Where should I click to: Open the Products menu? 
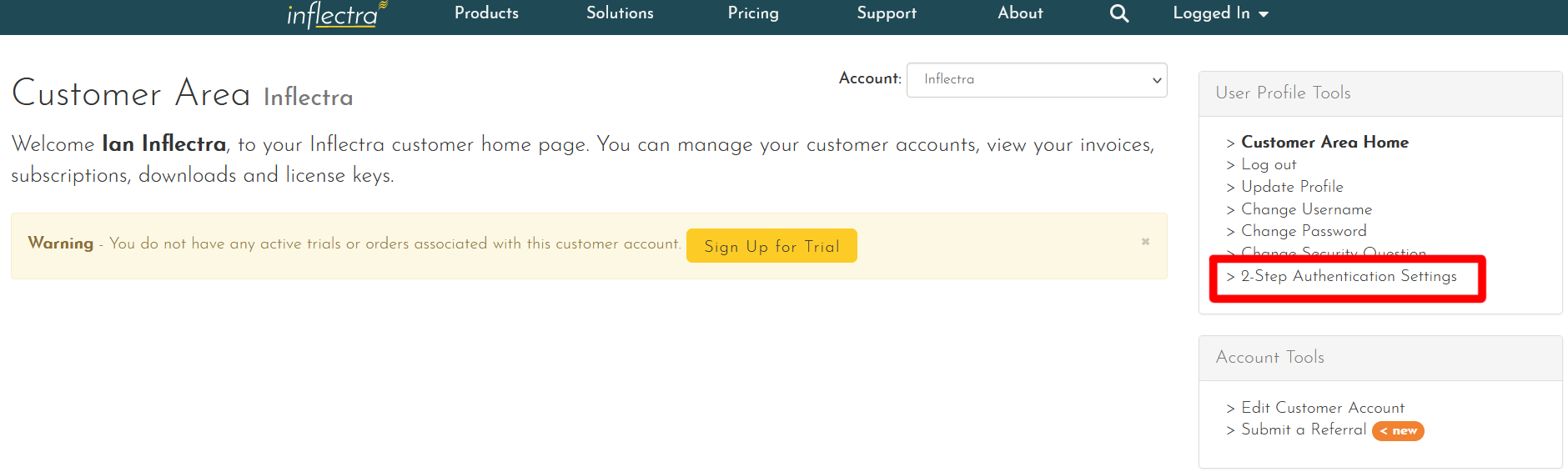(486, 13)
